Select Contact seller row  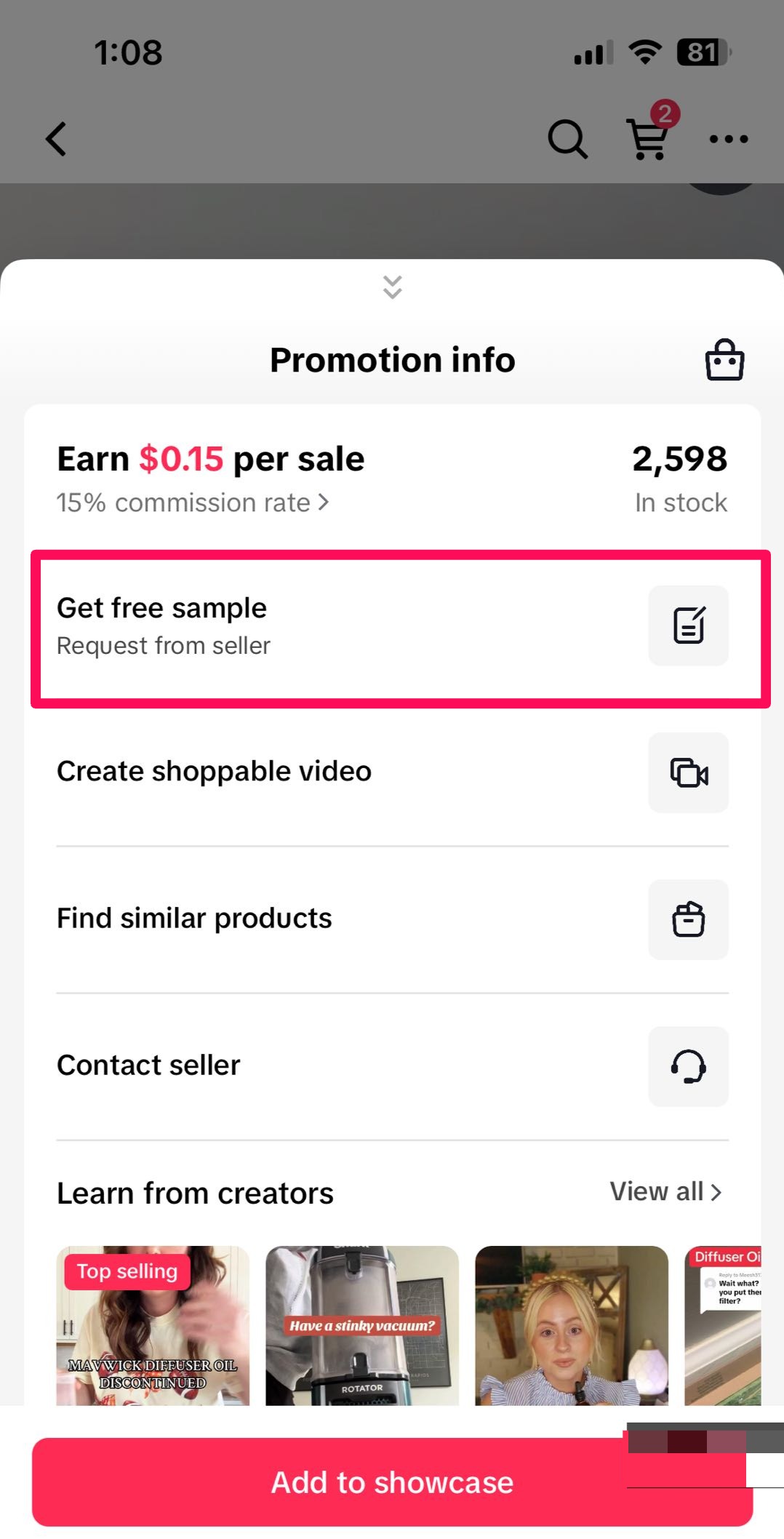click(148, 1066)
